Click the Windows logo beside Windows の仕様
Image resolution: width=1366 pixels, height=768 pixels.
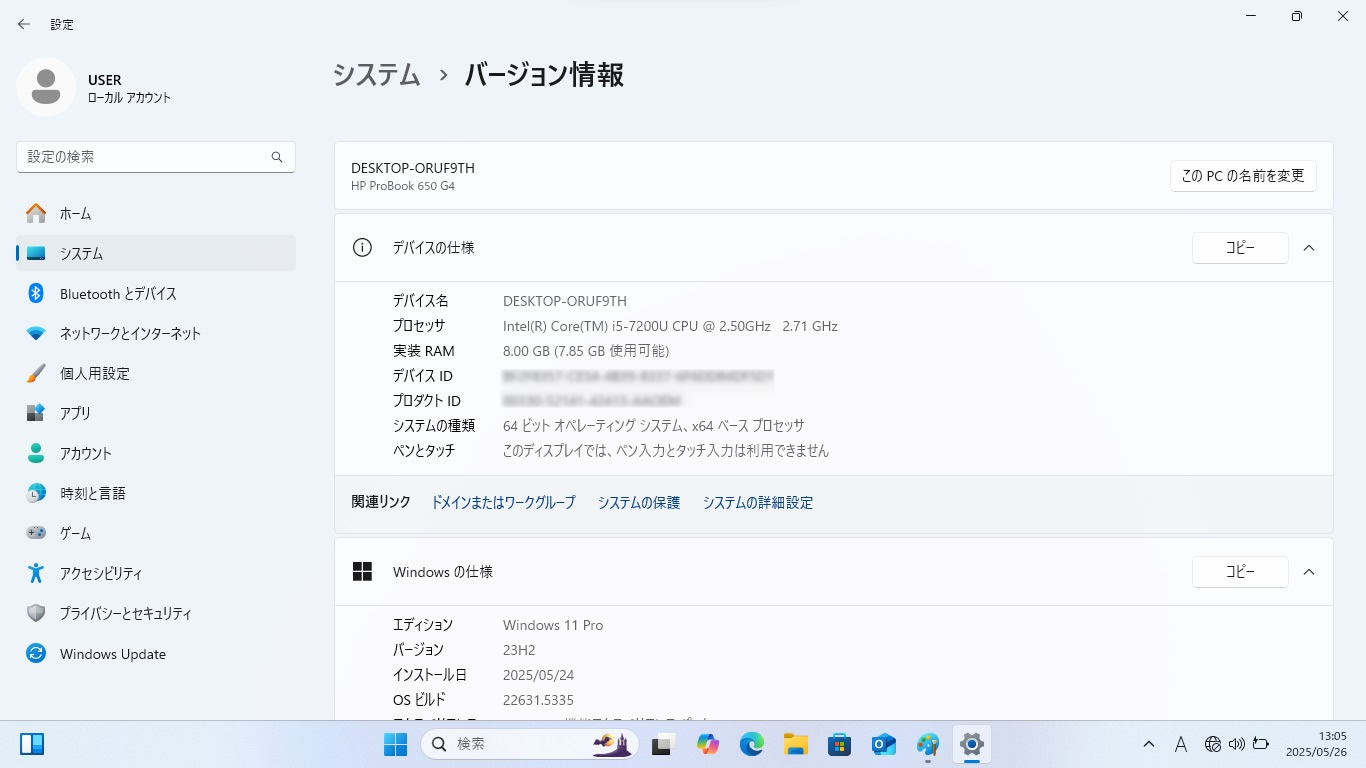(362, 572)
